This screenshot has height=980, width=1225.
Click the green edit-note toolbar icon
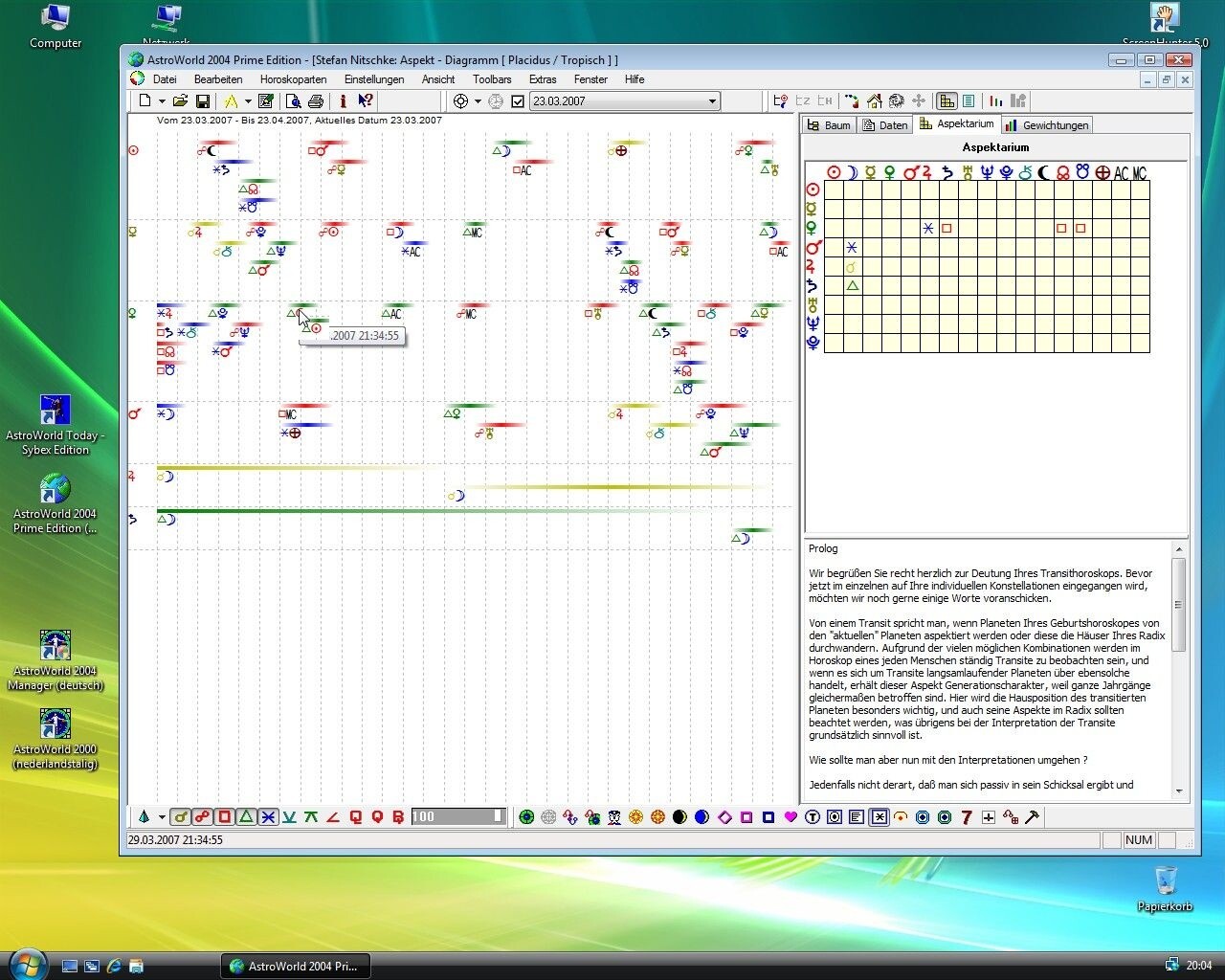click(x=266, y=100)
